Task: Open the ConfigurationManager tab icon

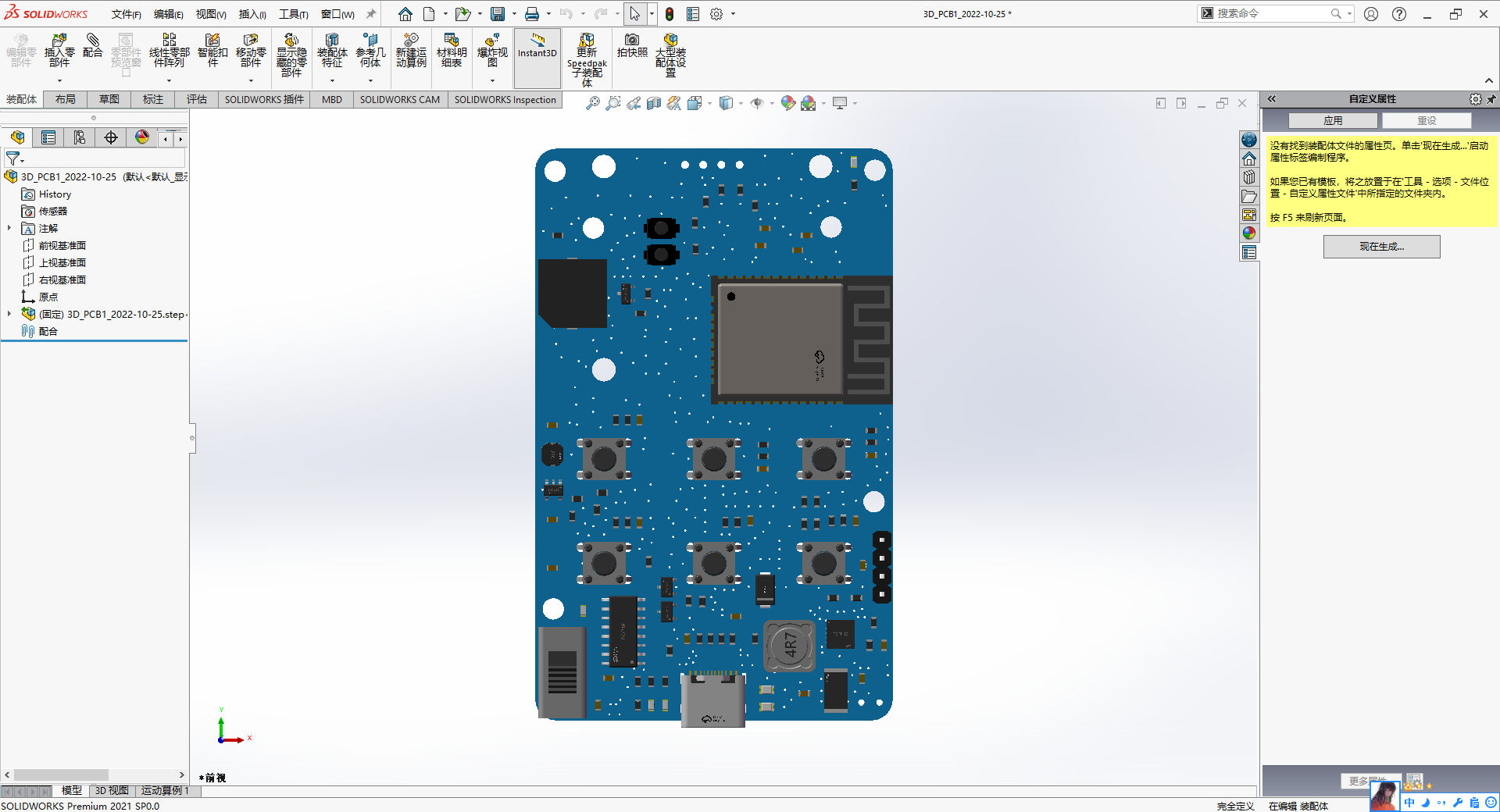Action: click(x=80, y=138)
